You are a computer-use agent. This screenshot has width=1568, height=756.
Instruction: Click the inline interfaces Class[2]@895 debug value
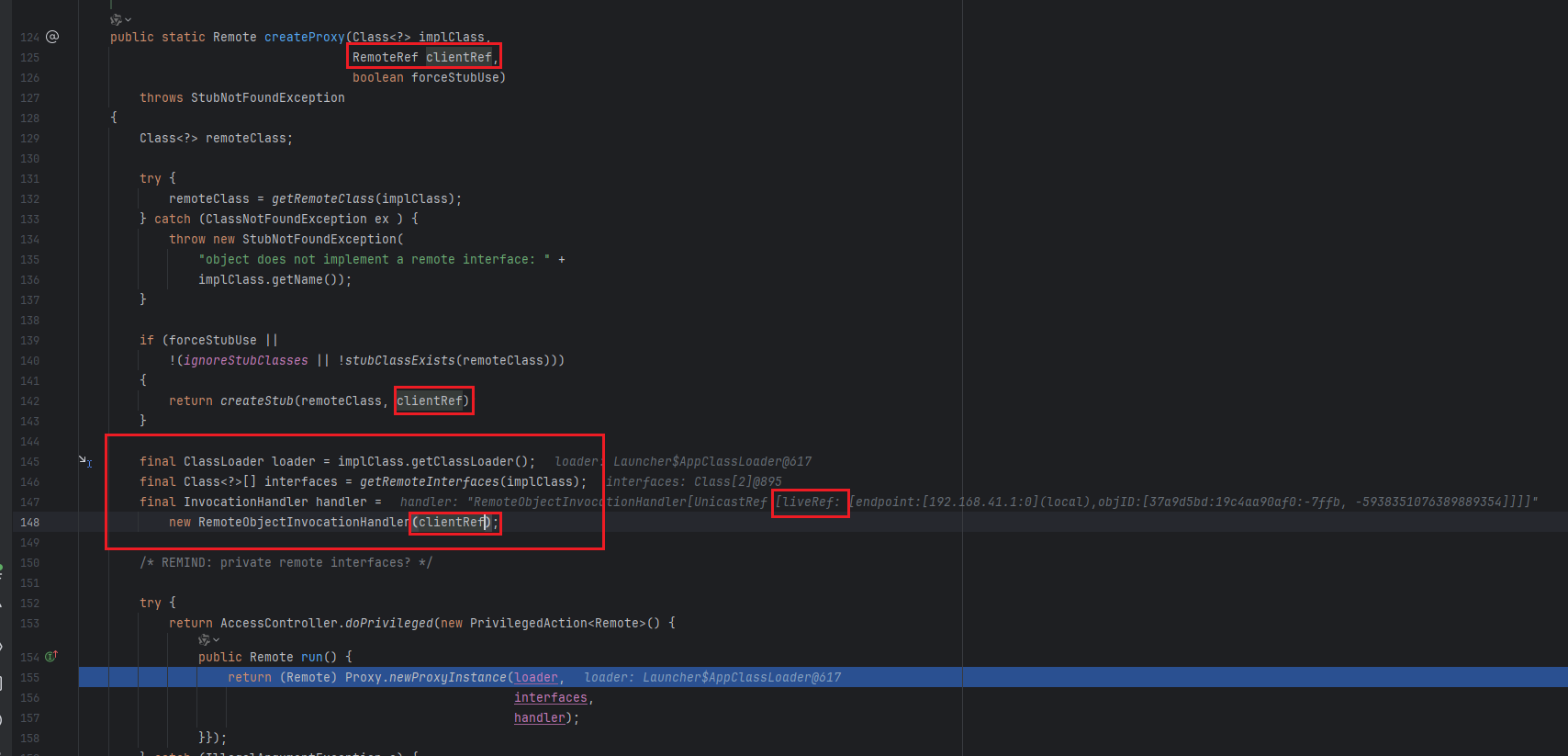694,482
